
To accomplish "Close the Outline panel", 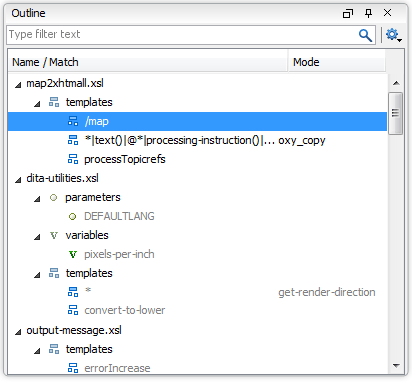I will point(387,13).
